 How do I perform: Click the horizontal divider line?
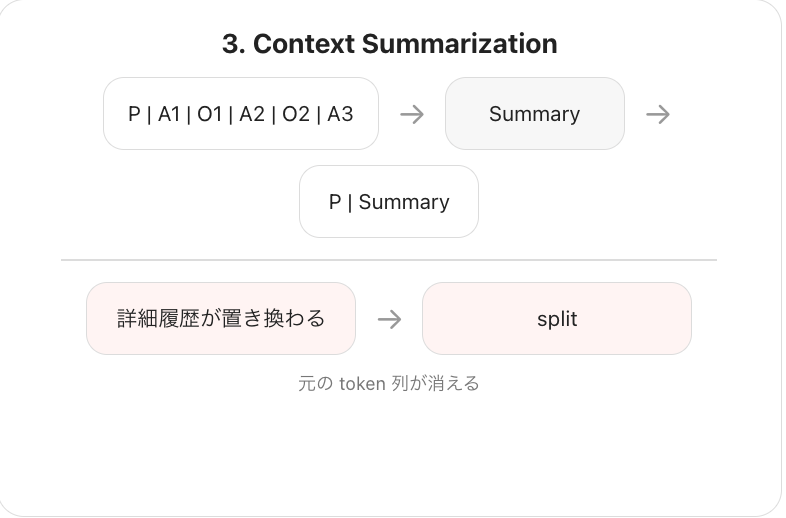(389, 260)
